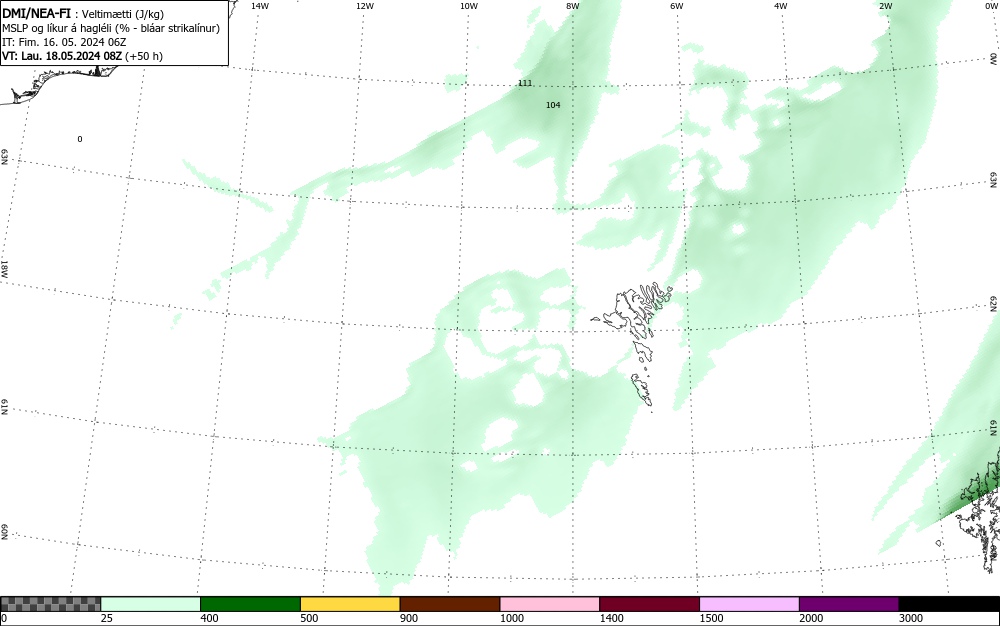This screenshot has height=626, width=1000.
Task: Choose the black above-3000 legend swatch
Action: point(949,604)
